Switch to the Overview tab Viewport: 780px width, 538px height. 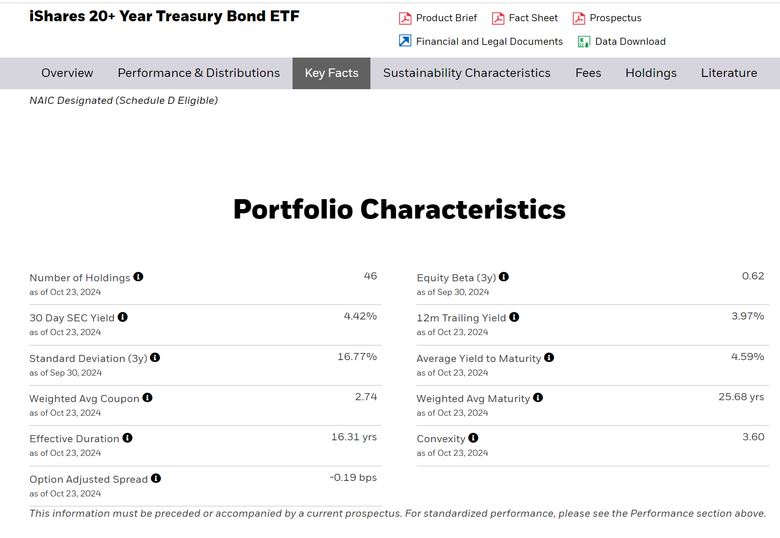point(67,73)
